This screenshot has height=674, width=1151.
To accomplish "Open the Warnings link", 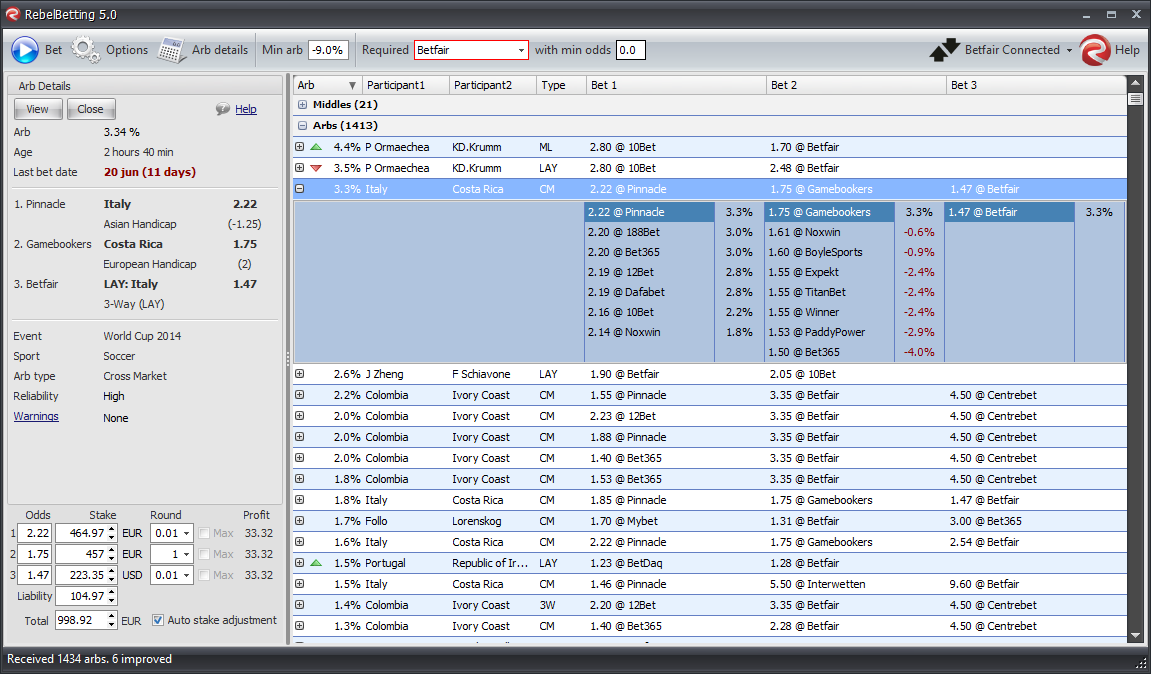I will (36, 417).
